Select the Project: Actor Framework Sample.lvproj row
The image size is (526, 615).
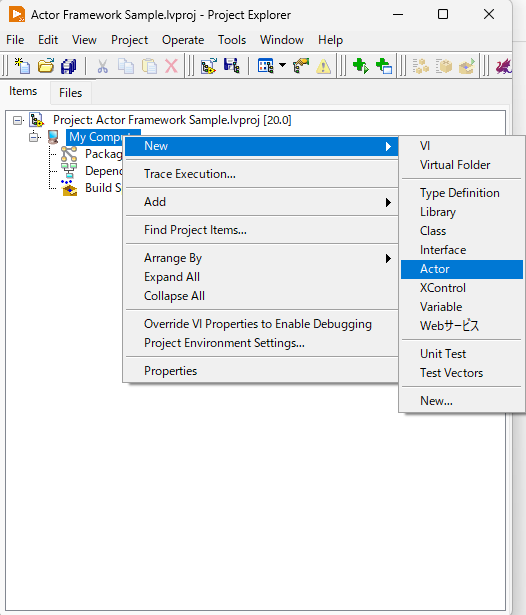(x=172, y=120)
